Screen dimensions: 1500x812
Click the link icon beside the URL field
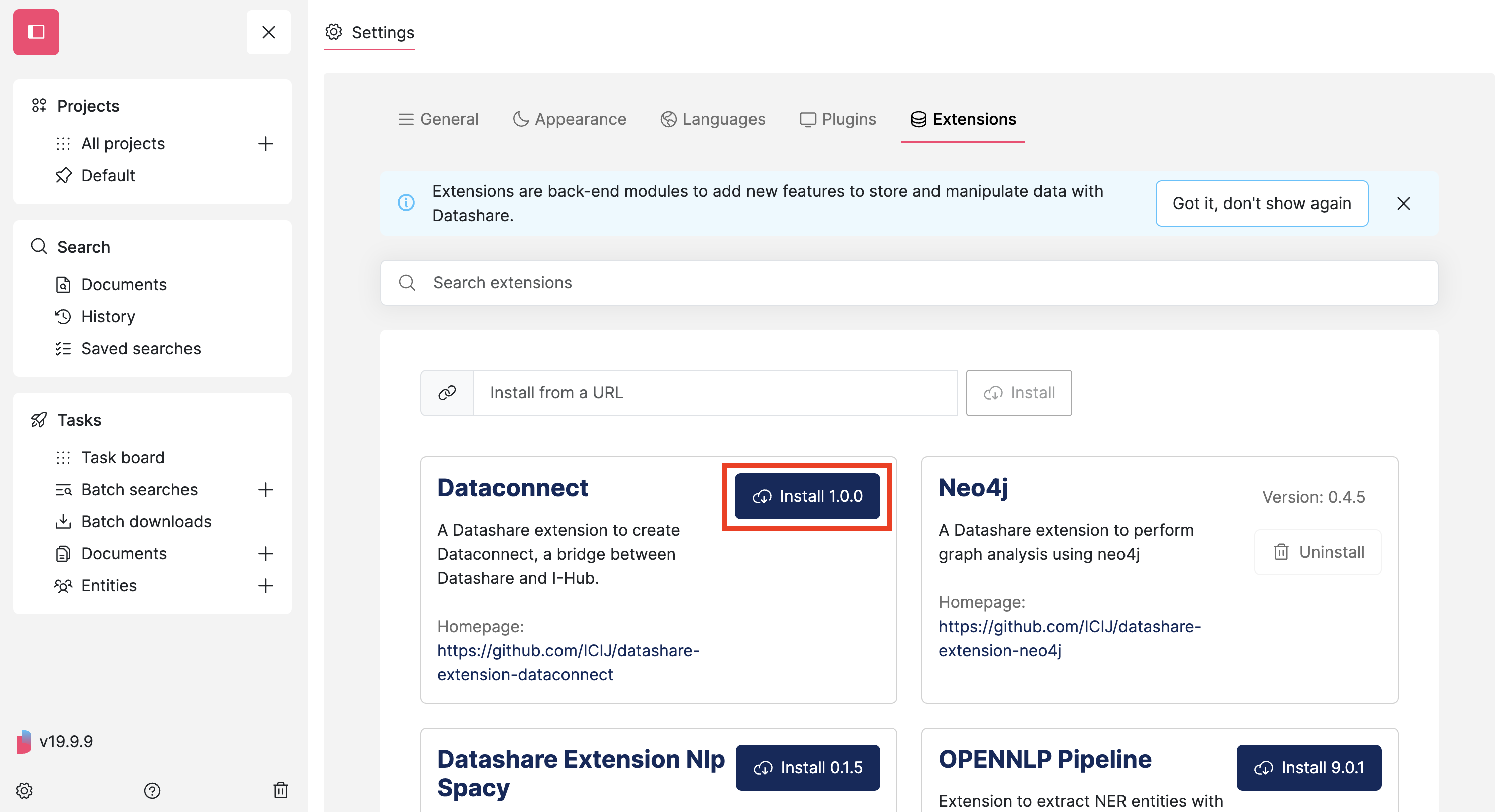tap(447, 393)
